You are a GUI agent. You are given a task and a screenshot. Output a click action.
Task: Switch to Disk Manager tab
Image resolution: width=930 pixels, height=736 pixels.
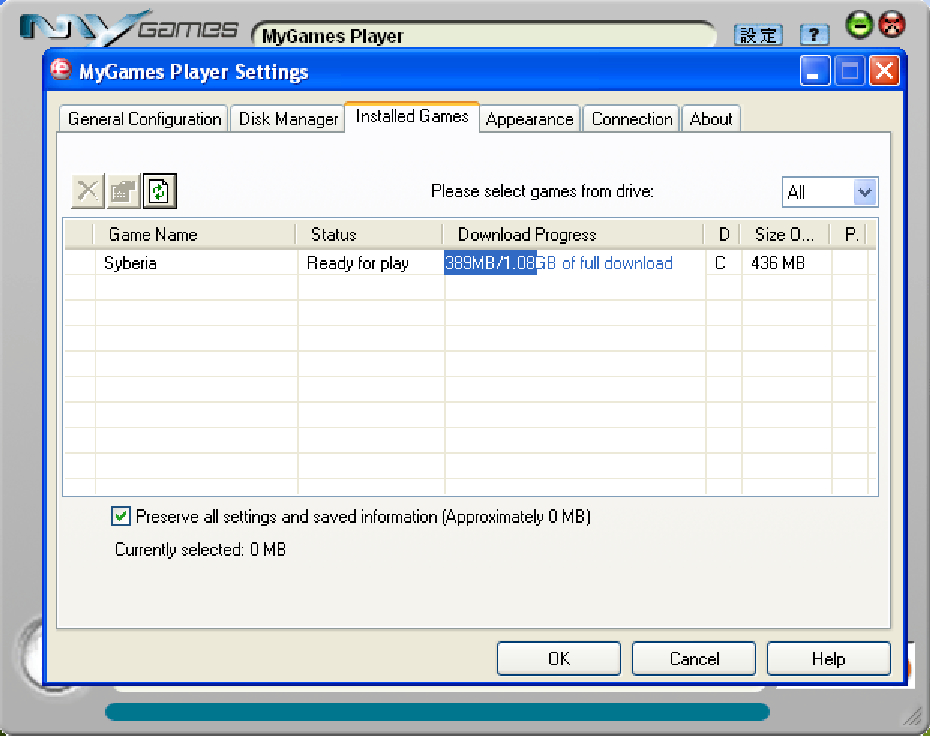(288, 119)
